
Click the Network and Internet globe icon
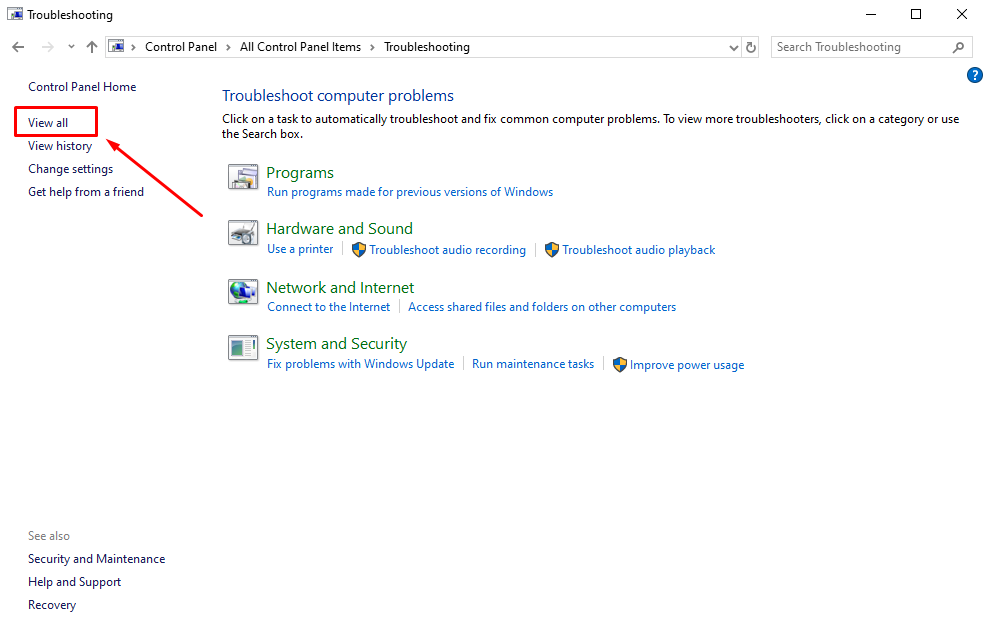[243, 292]
